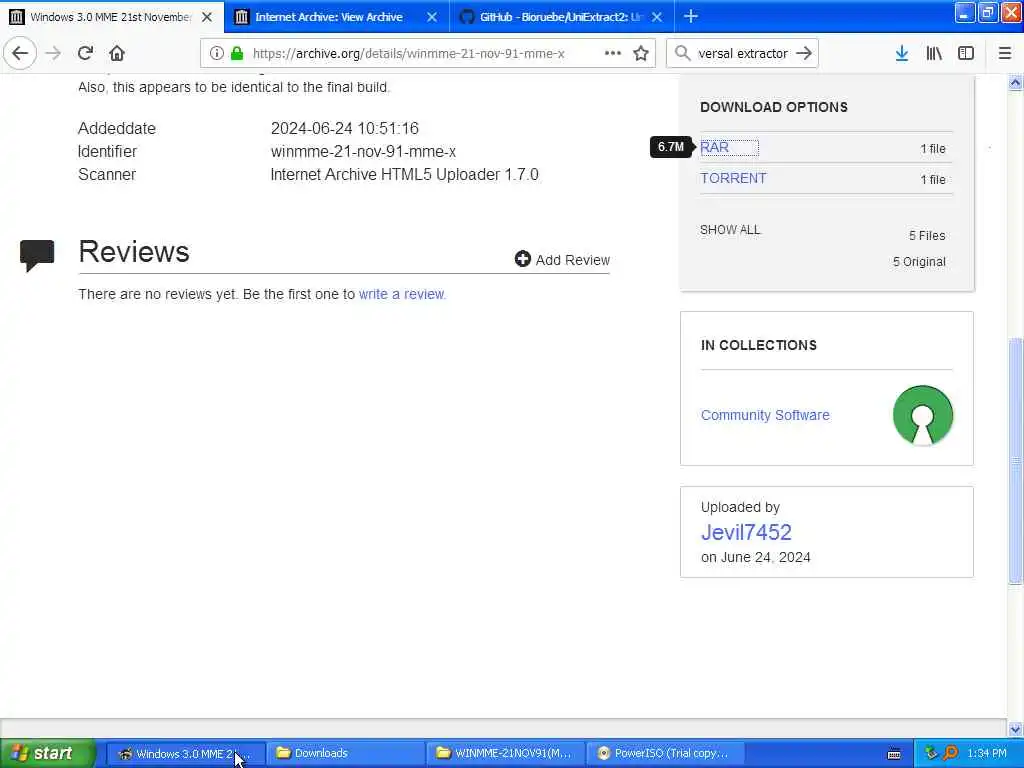Image resolution: width=1024 pixels, height=768 pixels.
Task: Open a new browser tab
Action: (691, 16)
